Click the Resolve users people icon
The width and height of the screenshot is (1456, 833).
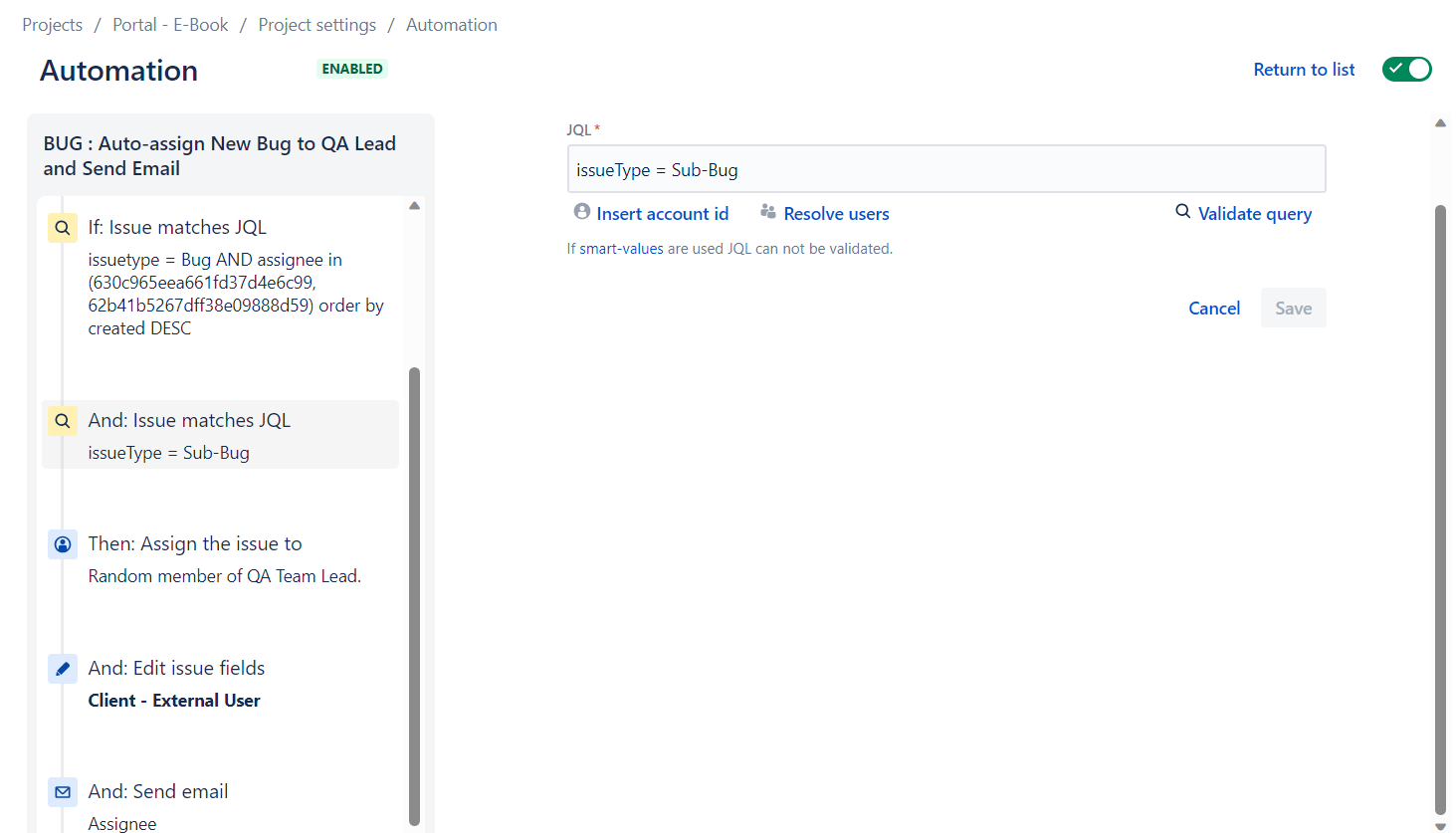tap(768, 212)
